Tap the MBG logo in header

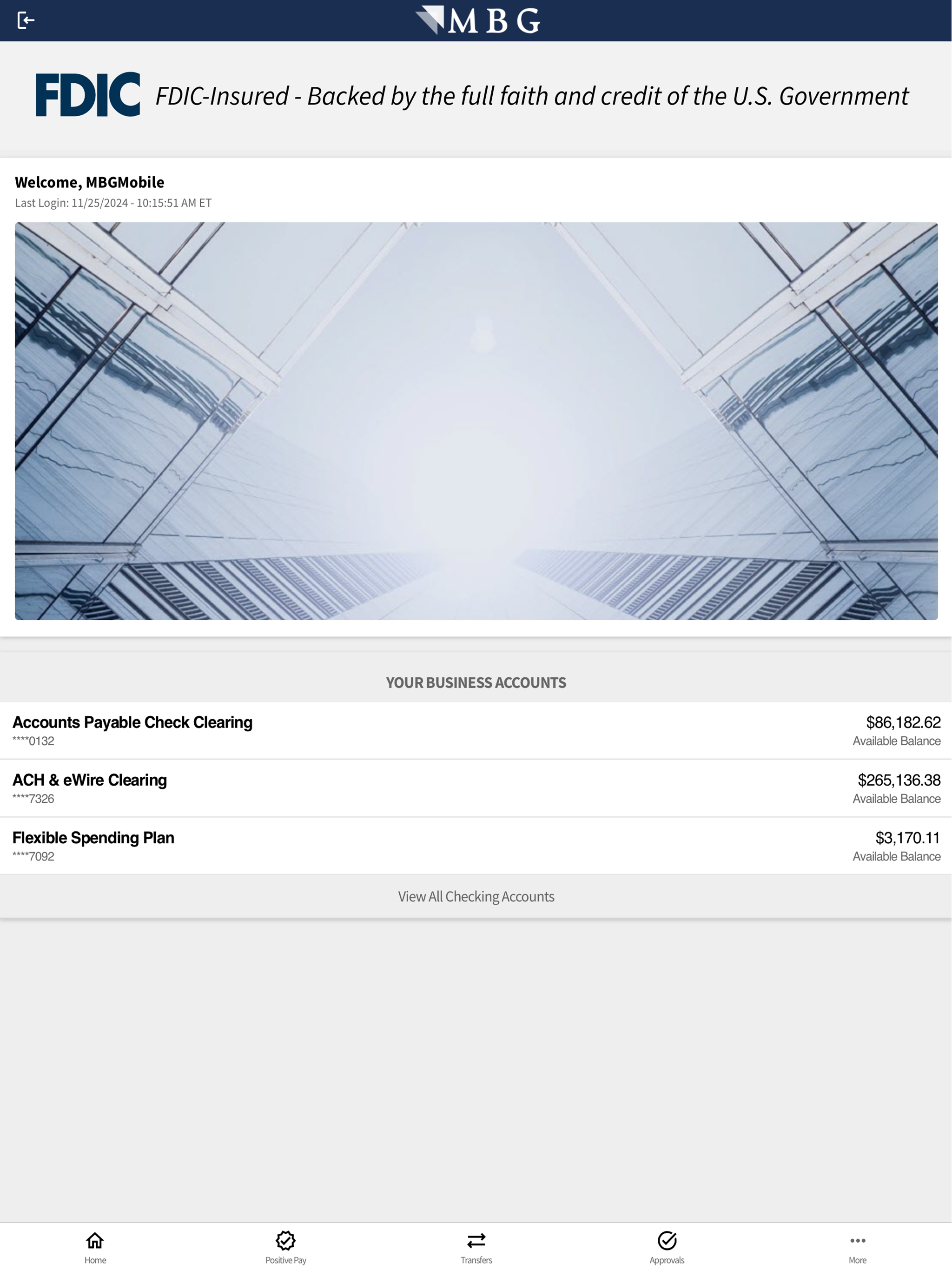[x=477, y=20]
